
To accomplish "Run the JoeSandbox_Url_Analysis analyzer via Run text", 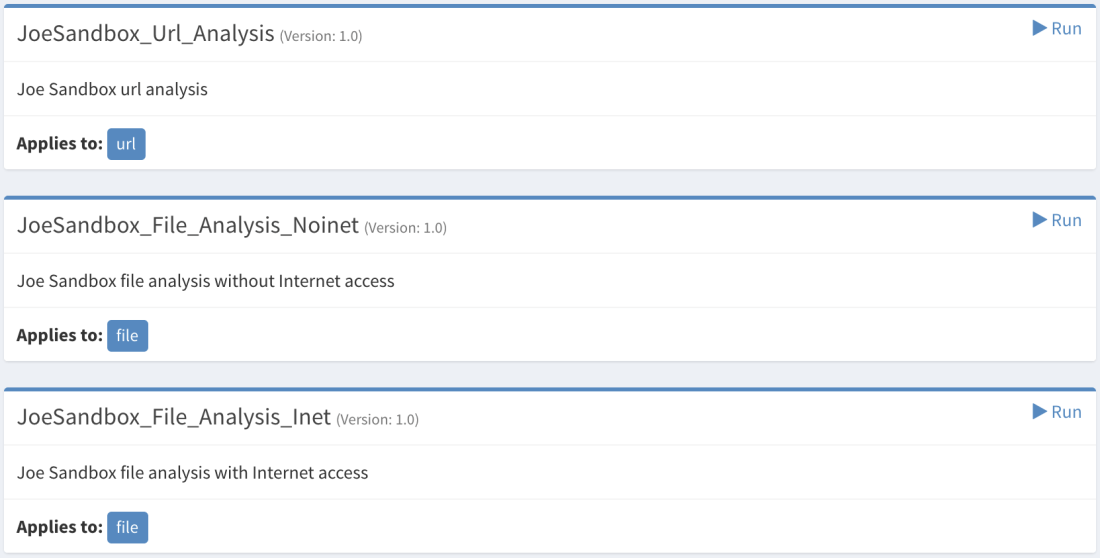I will tap(1066, 28).
